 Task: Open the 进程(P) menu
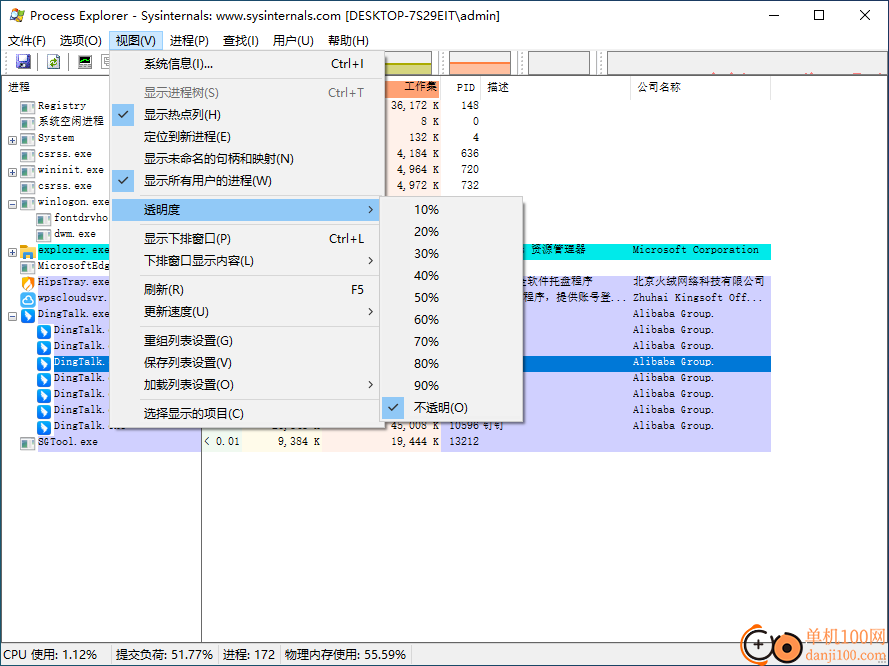pyautogui.click(x=189, y=41)
